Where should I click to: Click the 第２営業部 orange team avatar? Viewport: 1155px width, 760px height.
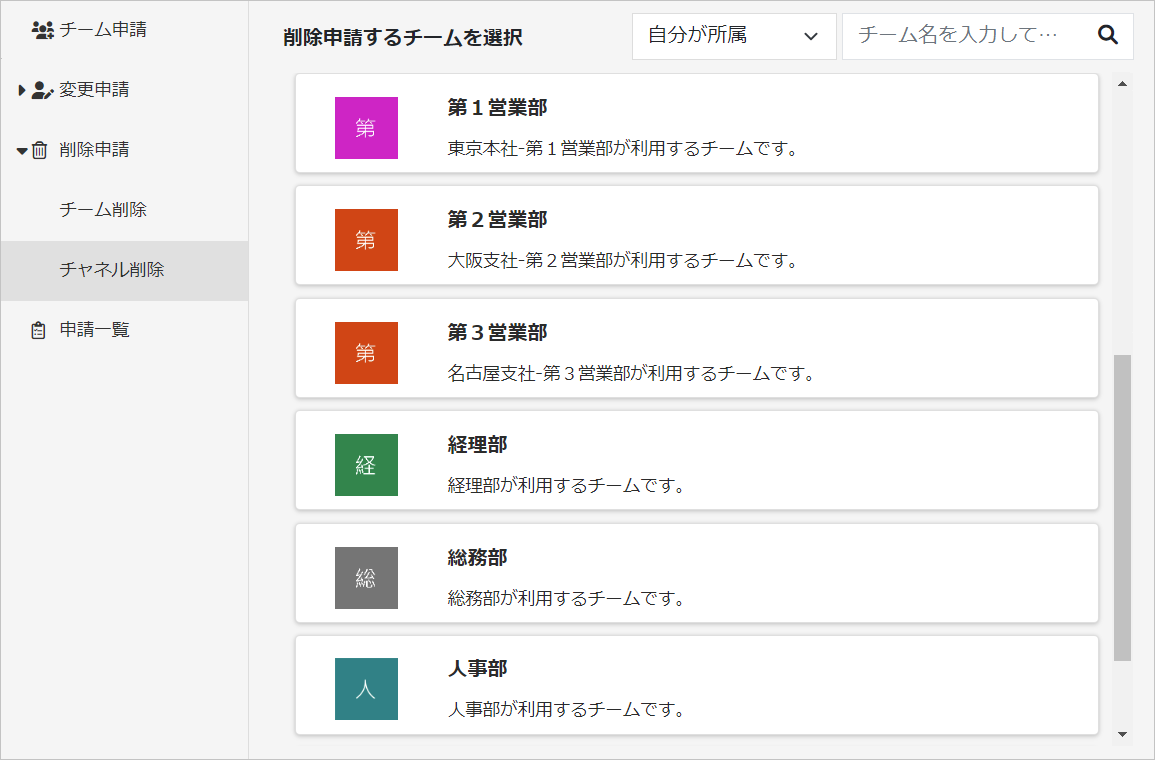pyautogui.click(x=366, y=240)
